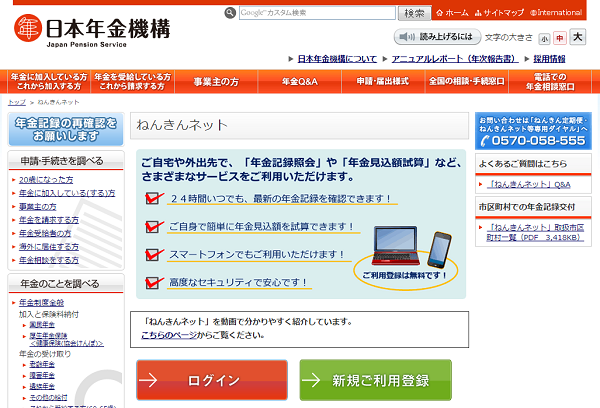Image resolution: width=600 pixels, height=408 pixels.
Task: Focus the Google custom search field
Action: (317, 13)
